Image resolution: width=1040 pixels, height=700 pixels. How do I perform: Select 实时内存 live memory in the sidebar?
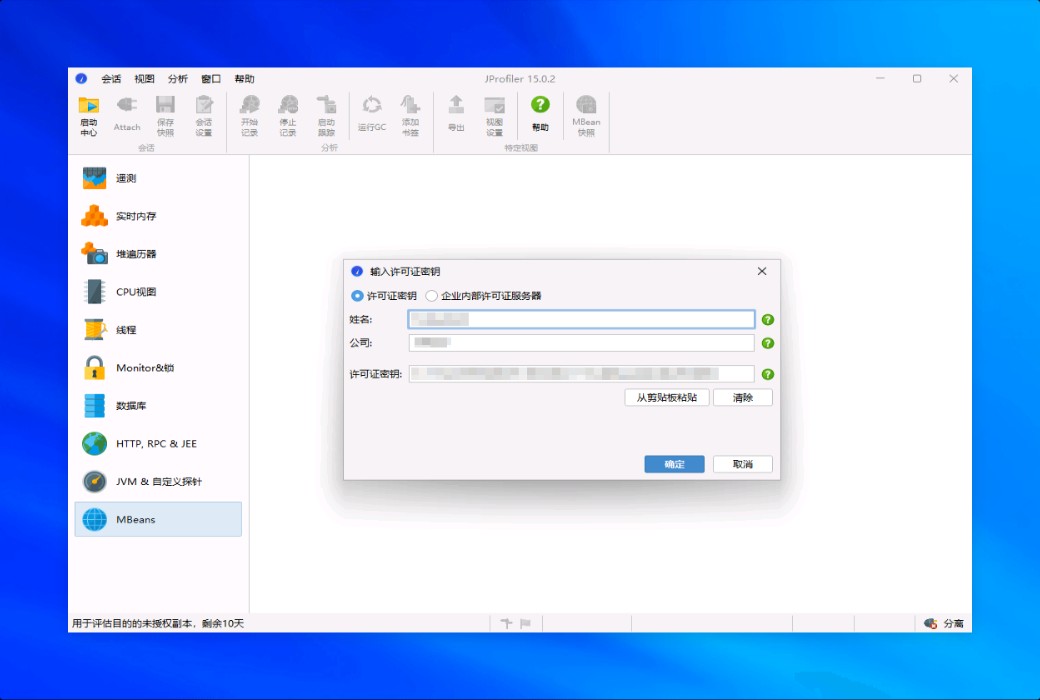pyautogui.click(x=159, y=216)
